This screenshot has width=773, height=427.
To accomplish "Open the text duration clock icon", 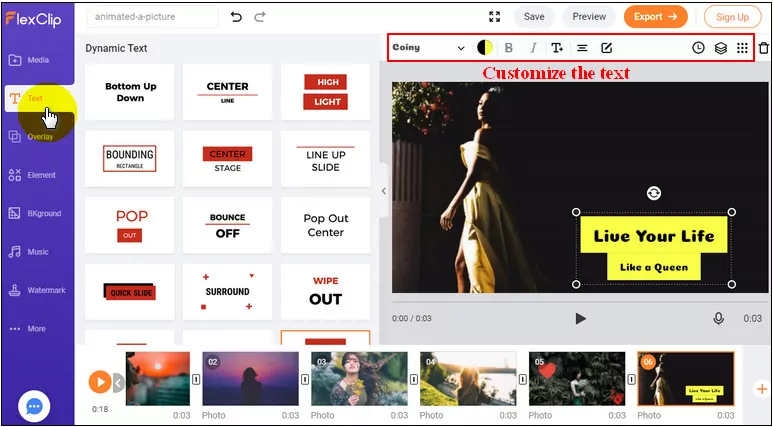I will tap(698, 48).
